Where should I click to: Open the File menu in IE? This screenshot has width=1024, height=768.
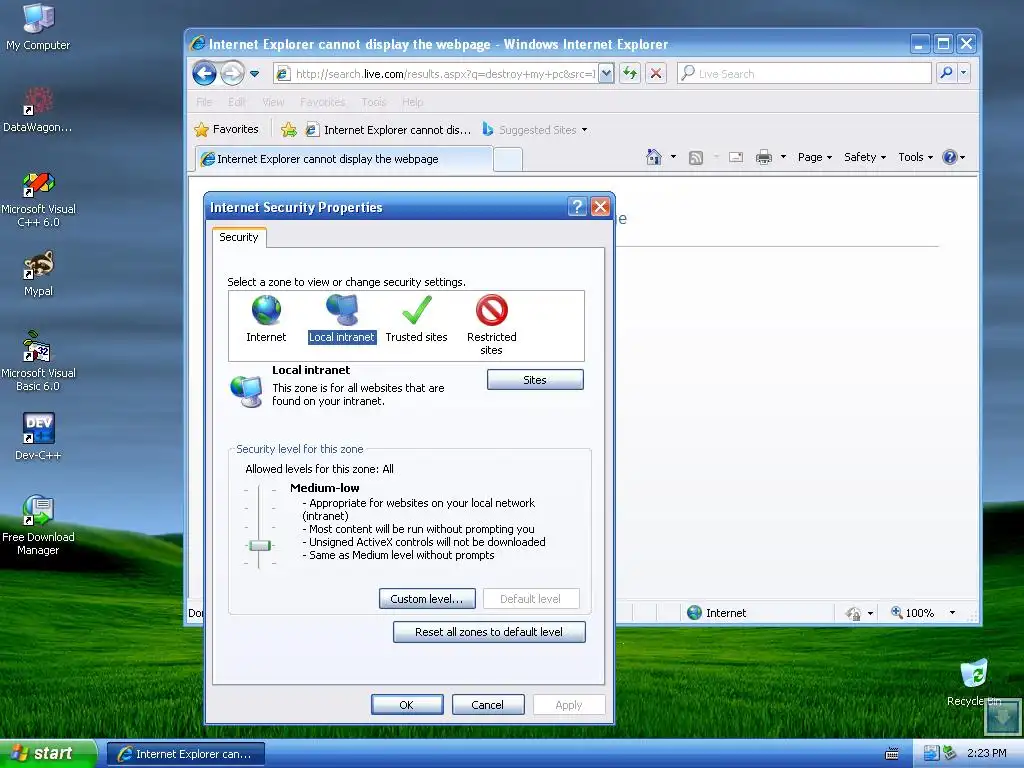pyautogui.click(x=204, y=102)
